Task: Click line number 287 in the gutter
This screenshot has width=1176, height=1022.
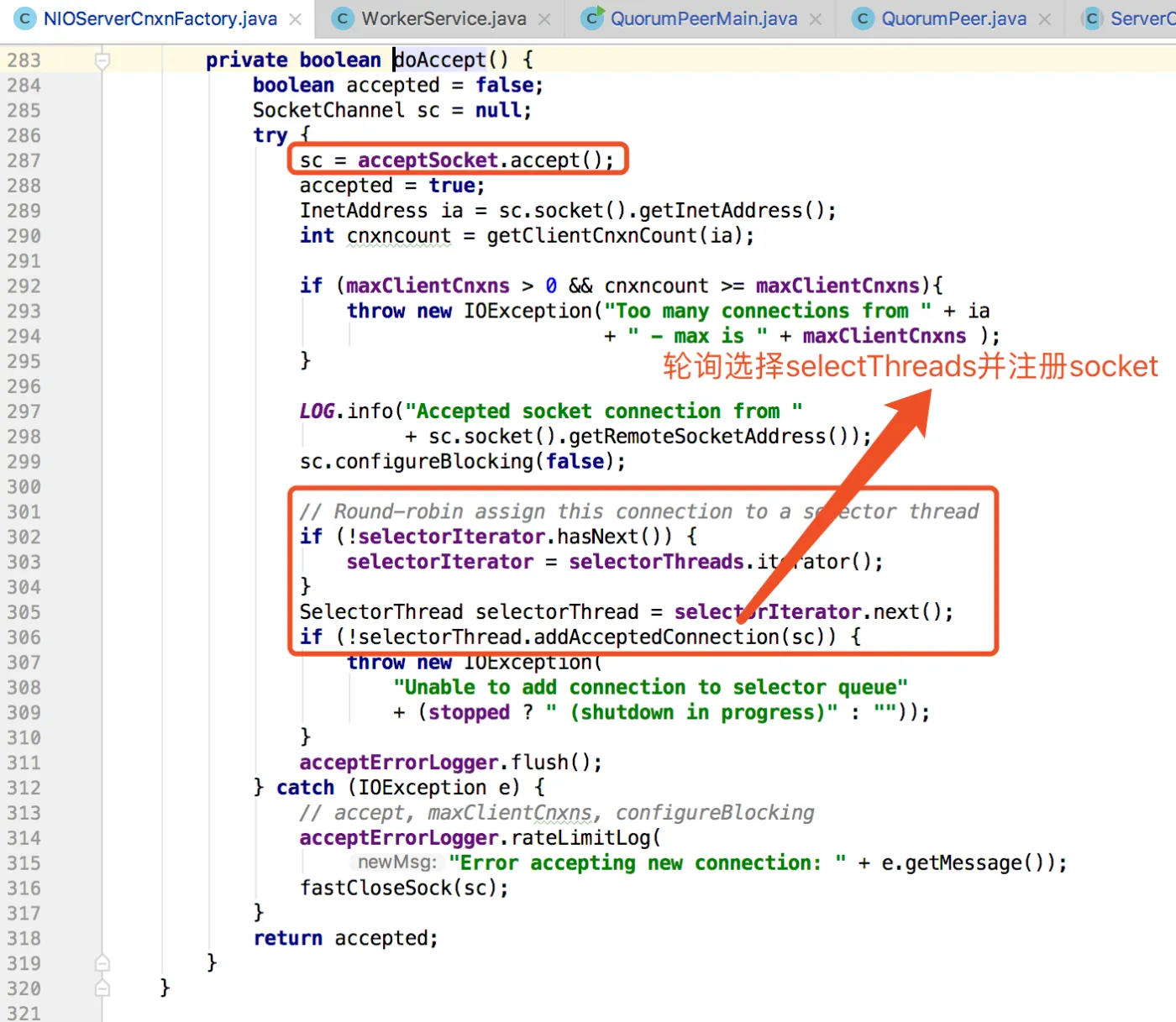Action: [x=24, y=160]
